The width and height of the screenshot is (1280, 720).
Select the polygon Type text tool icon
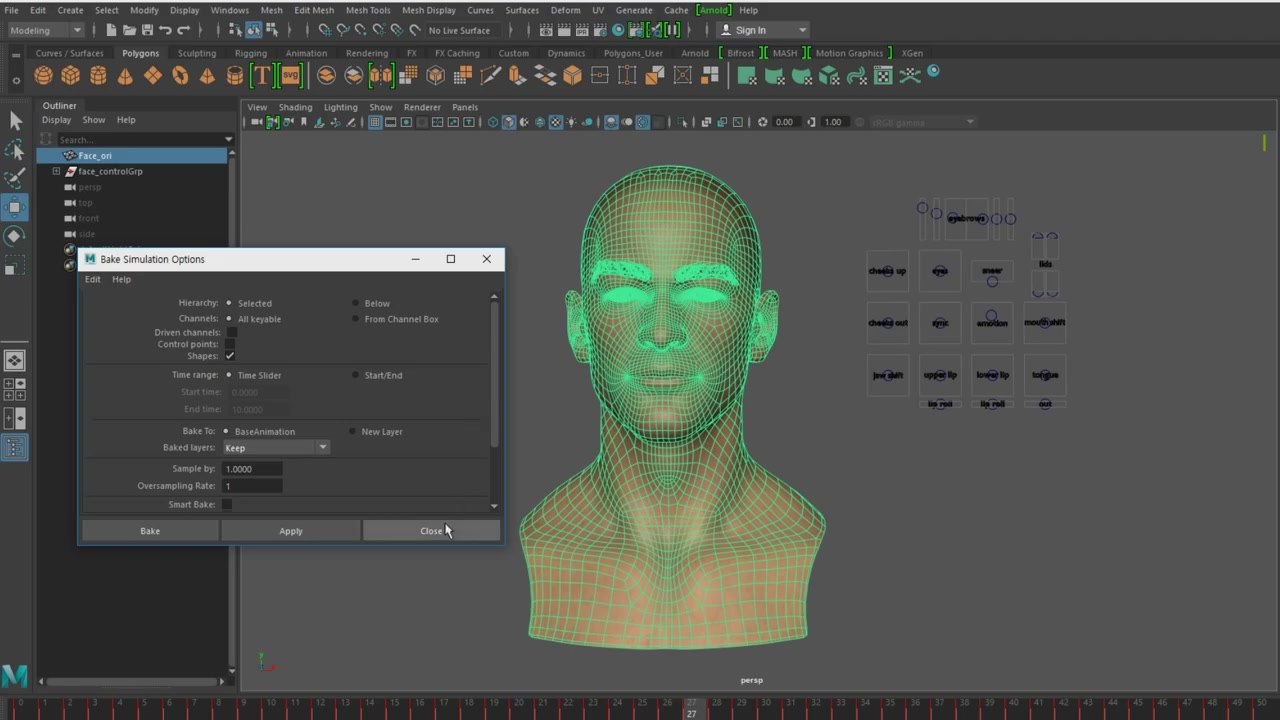262,76
